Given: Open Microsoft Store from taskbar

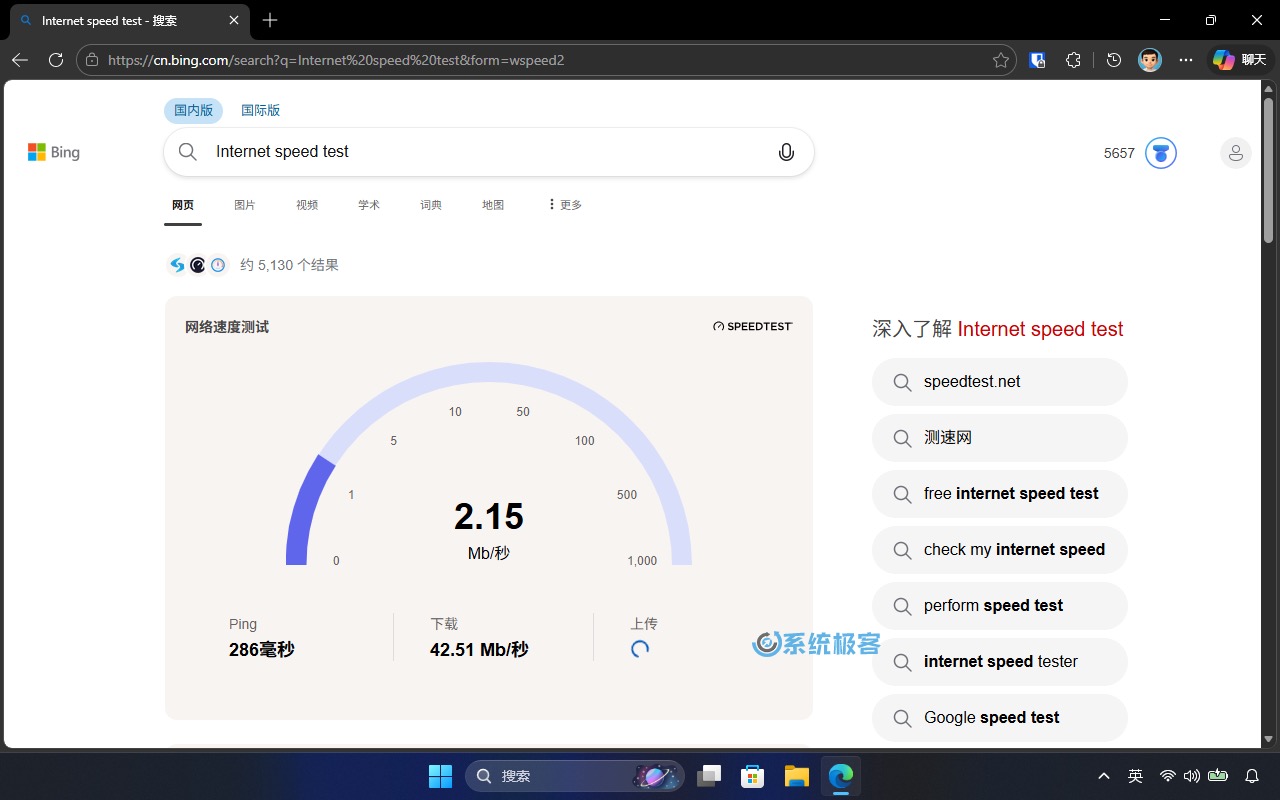Looking at the screenshot, I should [x=752, y=776].
